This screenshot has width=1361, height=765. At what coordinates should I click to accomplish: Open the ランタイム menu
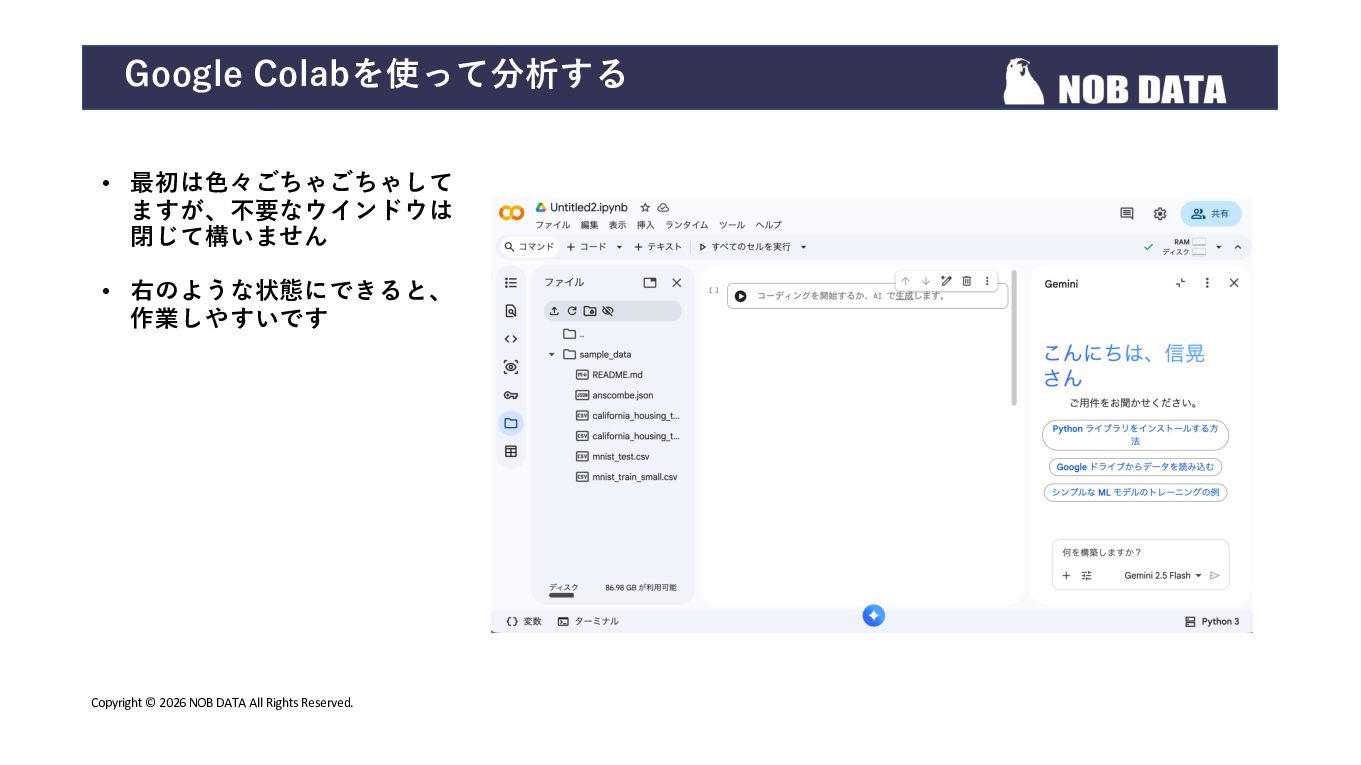click(x=687, y=225)
